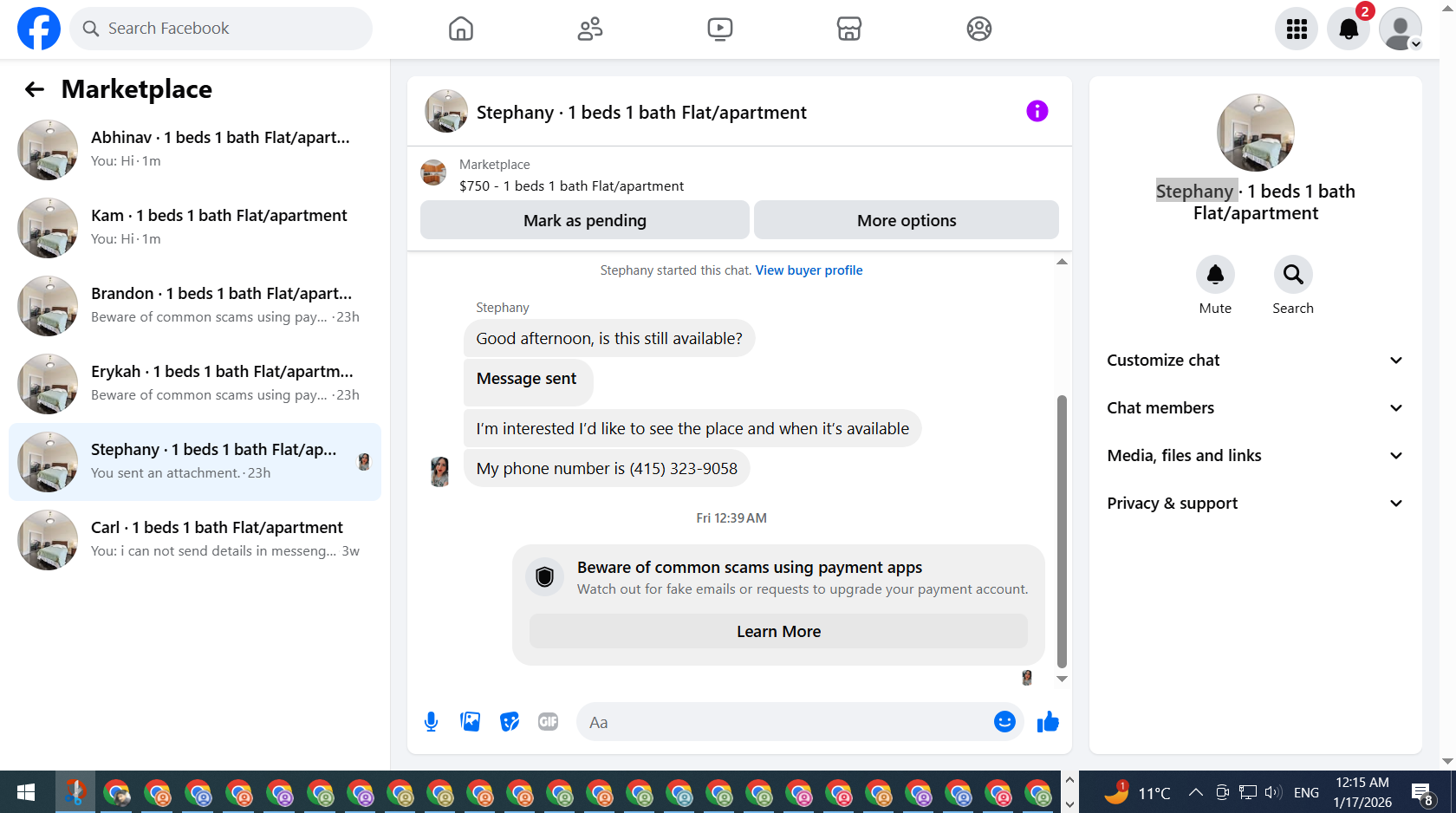Open the Marketplace storefront icon
This screenshot has height=813, width=1456.
click(849, 29)
